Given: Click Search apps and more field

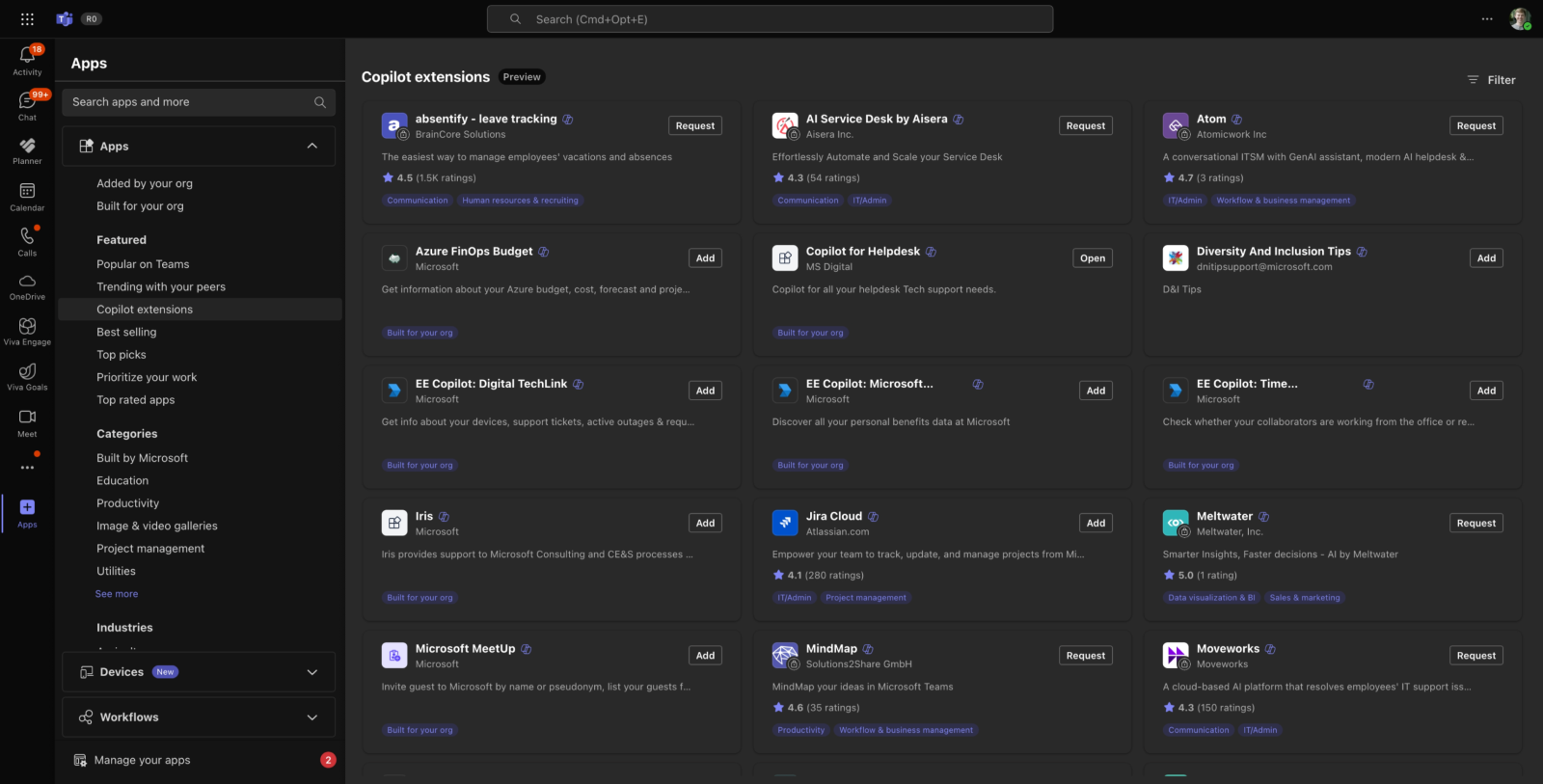Looking at the screenshot, I should coord(199,102).
